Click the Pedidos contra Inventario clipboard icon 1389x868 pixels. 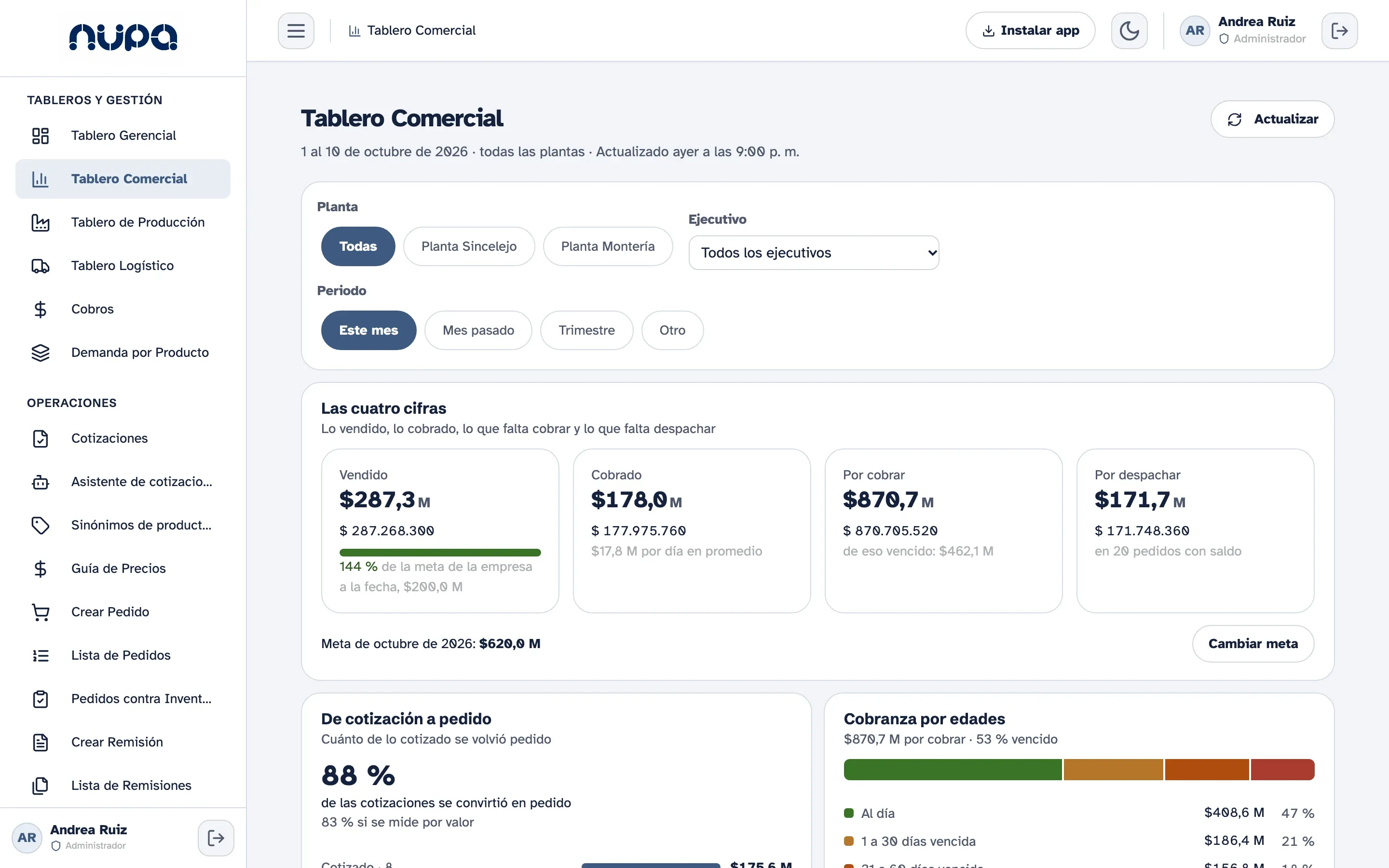(40, 699)
